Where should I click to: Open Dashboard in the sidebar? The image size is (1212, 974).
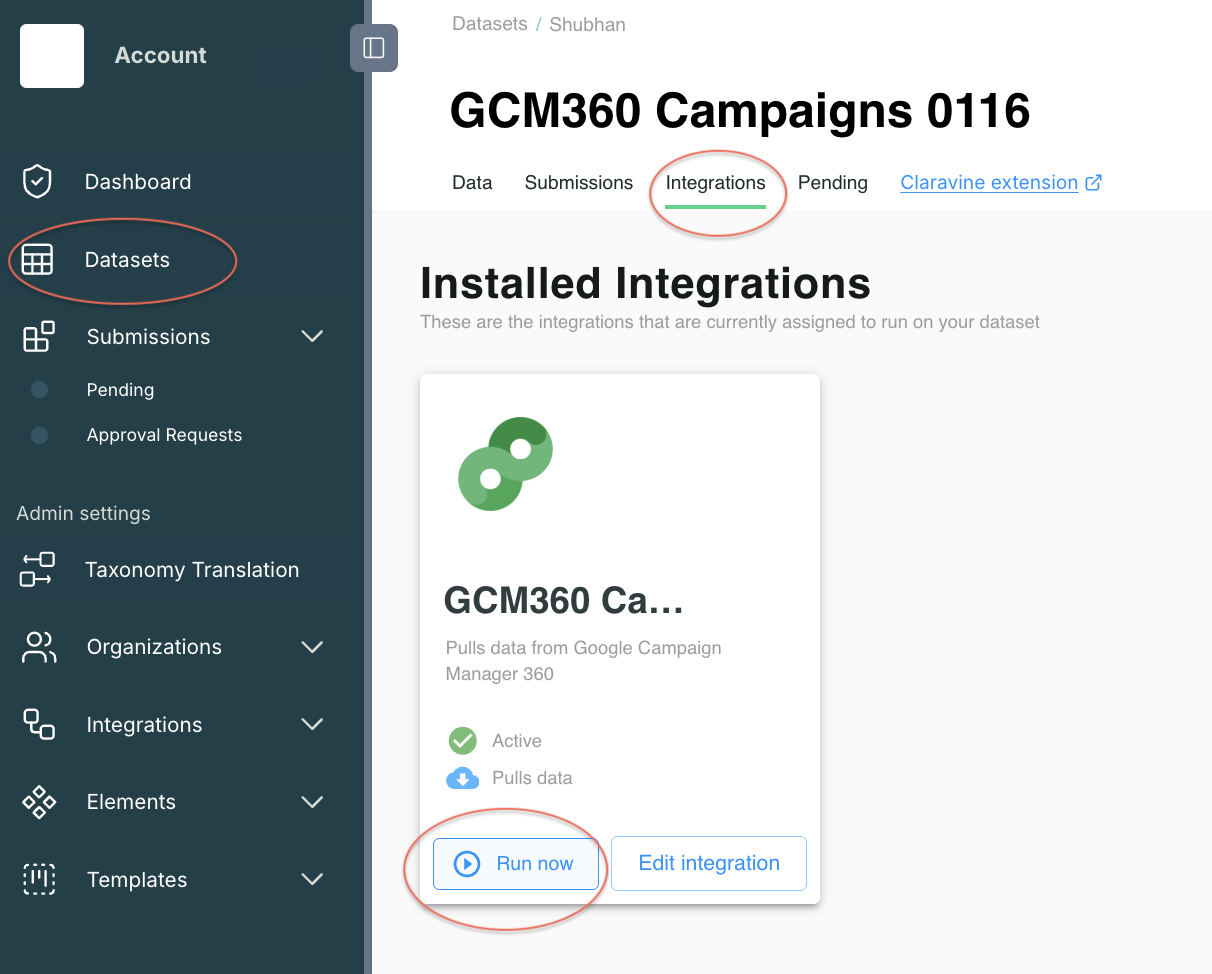(x=138, y=182)
